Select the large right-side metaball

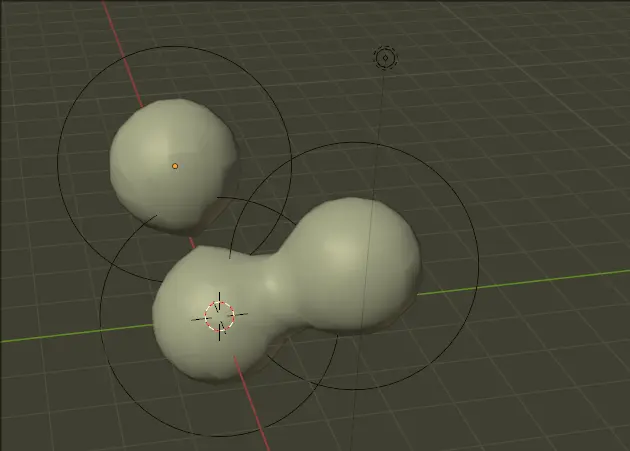coord(360,260)
